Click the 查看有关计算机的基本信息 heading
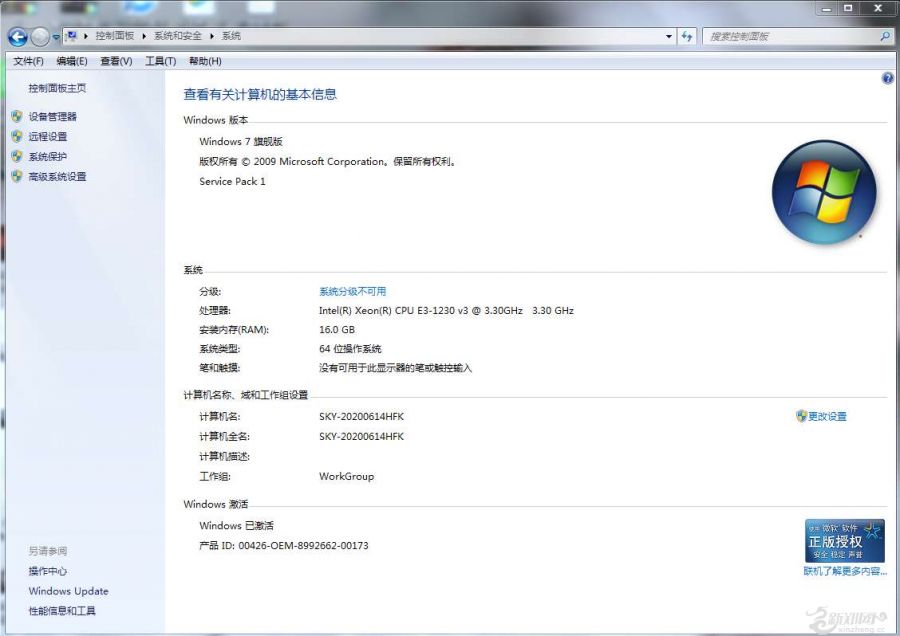 (260, 95)
